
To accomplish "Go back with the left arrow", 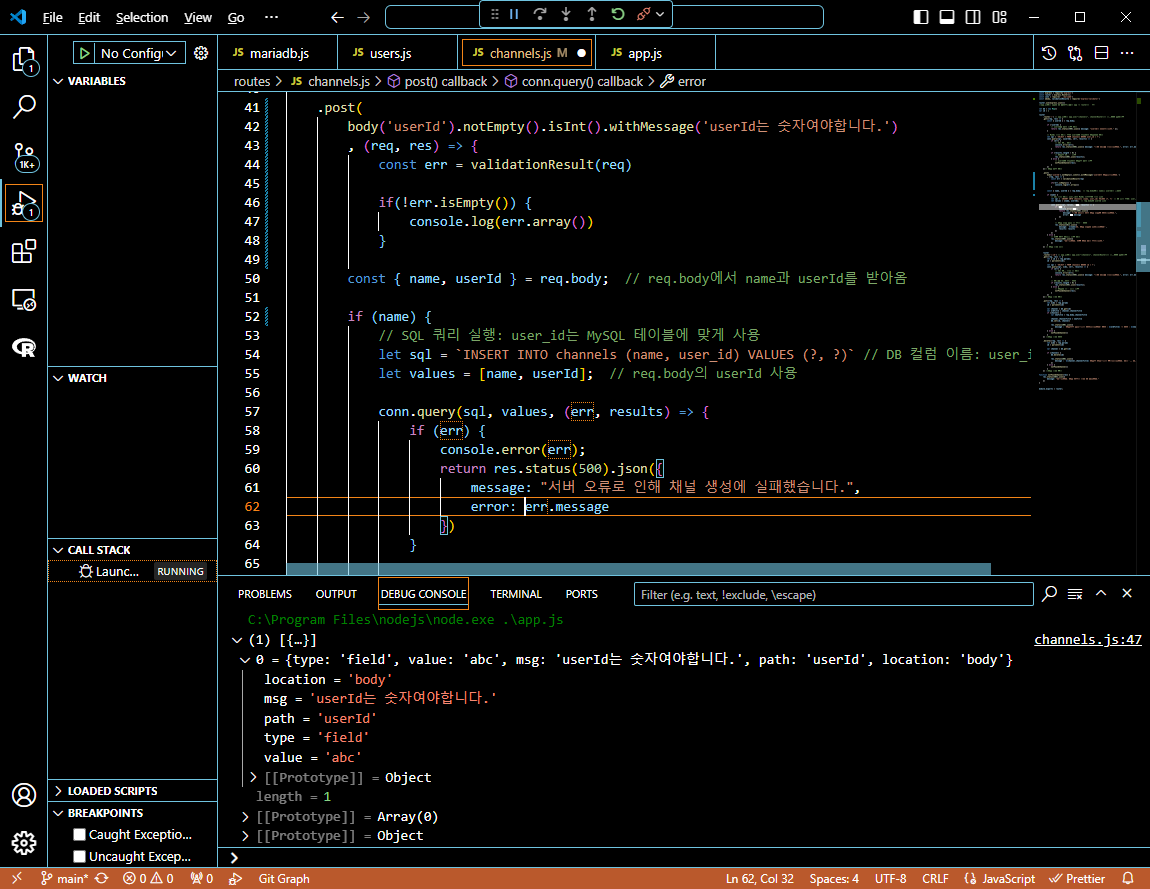I will click(x=337, y=17).
